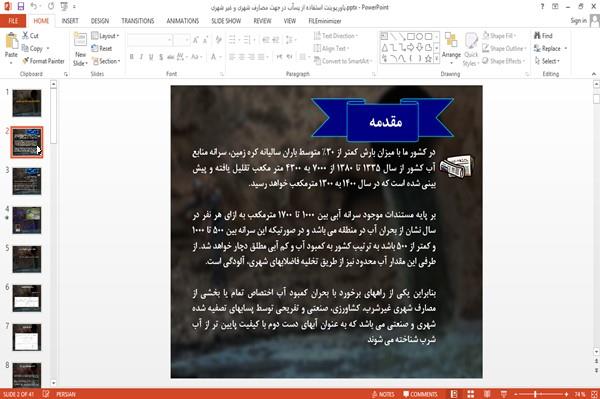Click the spell check icon in the status bar
This screenshot has width=600, height=399.
(x=46, y=394)
